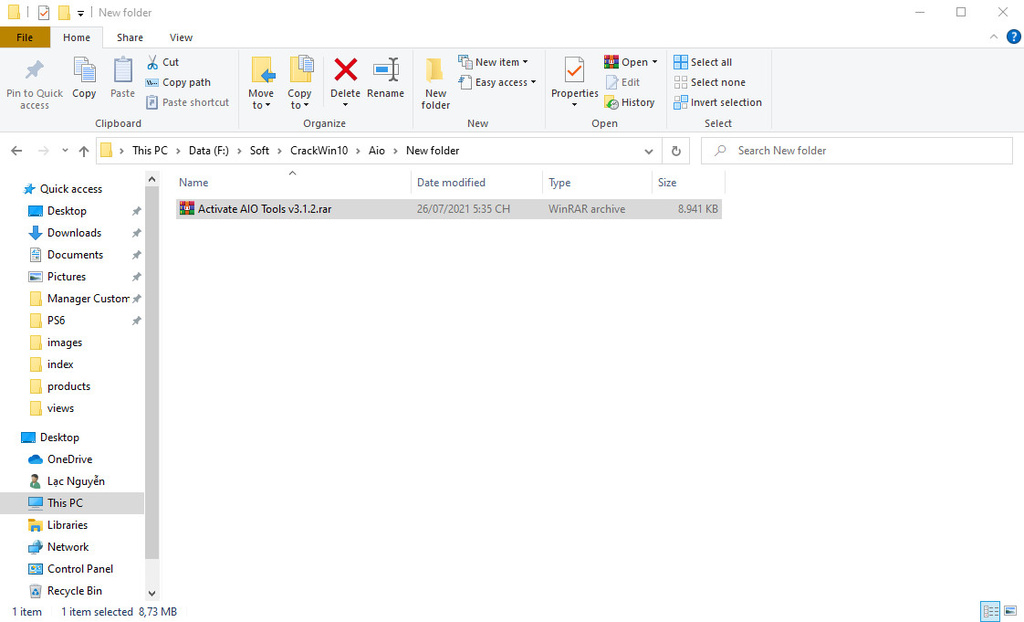The image size is (1024, 622).
Task: Open Quick access in navigation pane
Action: (71, 189)
